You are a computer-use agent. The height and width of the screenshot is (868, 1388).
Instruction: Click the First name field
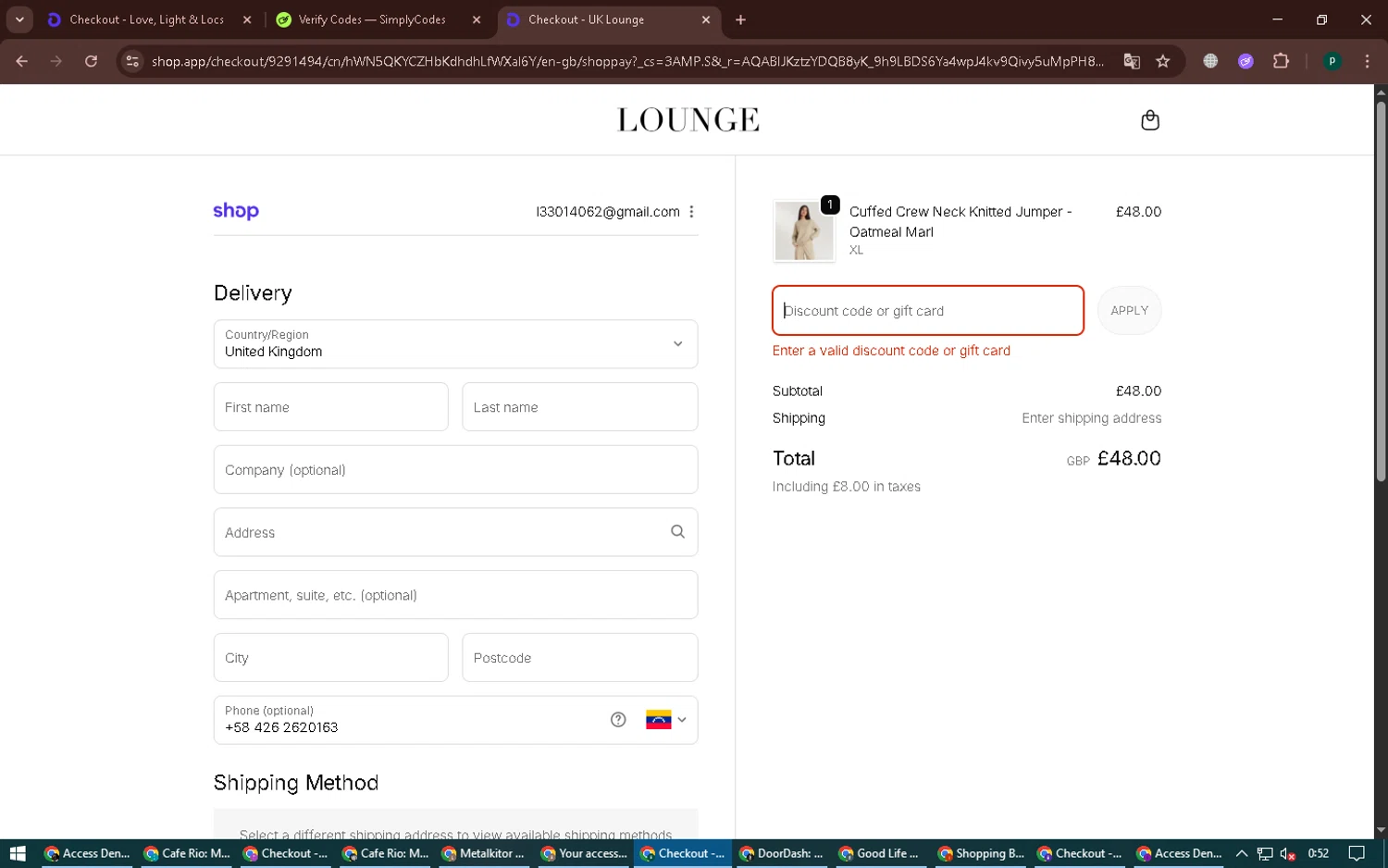330,407
